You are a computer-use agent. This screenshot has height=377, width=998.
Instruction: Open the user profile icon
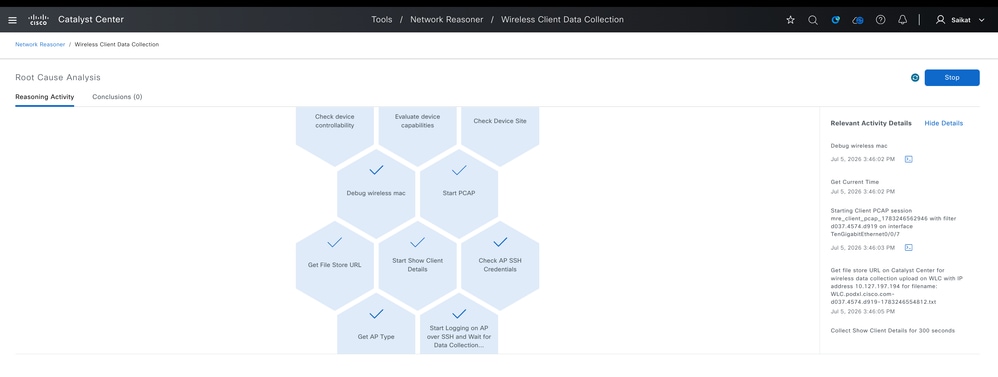[940, 20]
